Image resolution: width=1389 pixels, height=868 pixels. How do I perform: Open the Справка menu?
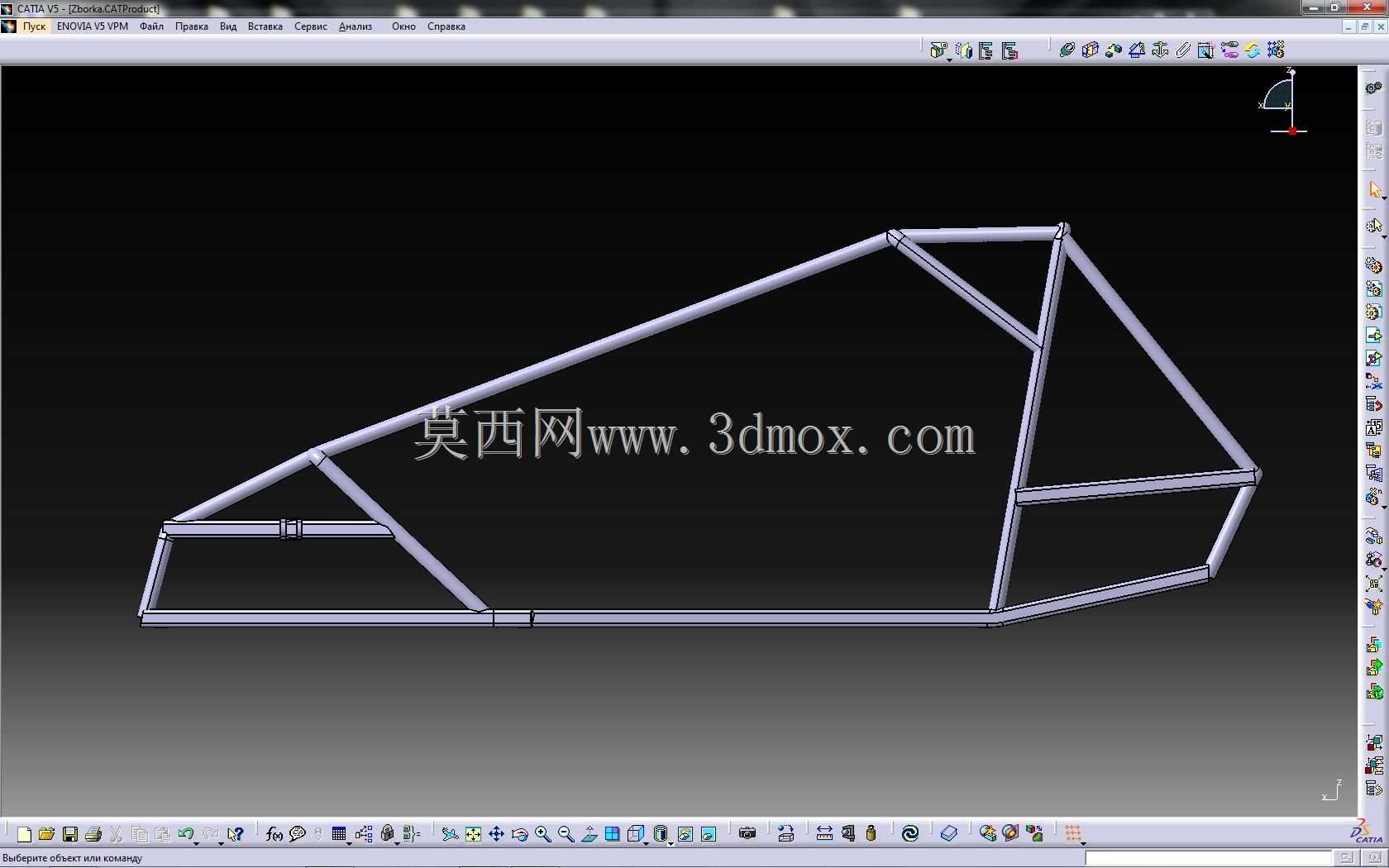tap(446, 26)
